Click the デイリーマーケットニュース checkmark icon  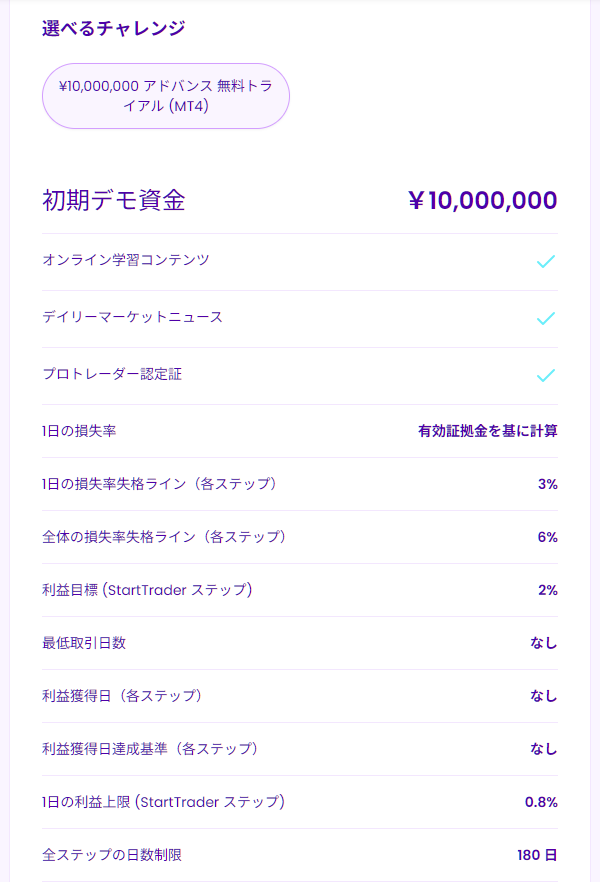click(545, 319)
